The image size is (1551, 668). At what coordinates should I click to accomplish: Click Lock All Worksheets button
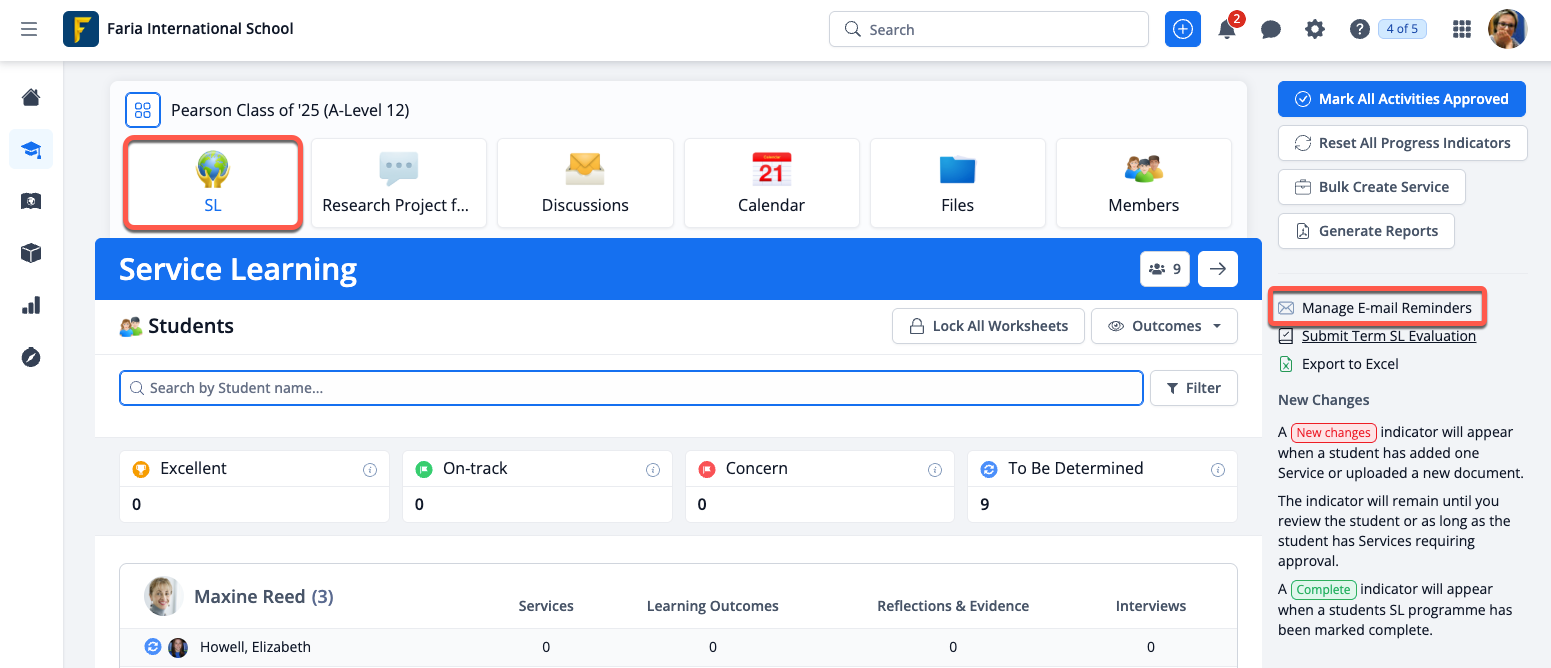click(988, 326)
